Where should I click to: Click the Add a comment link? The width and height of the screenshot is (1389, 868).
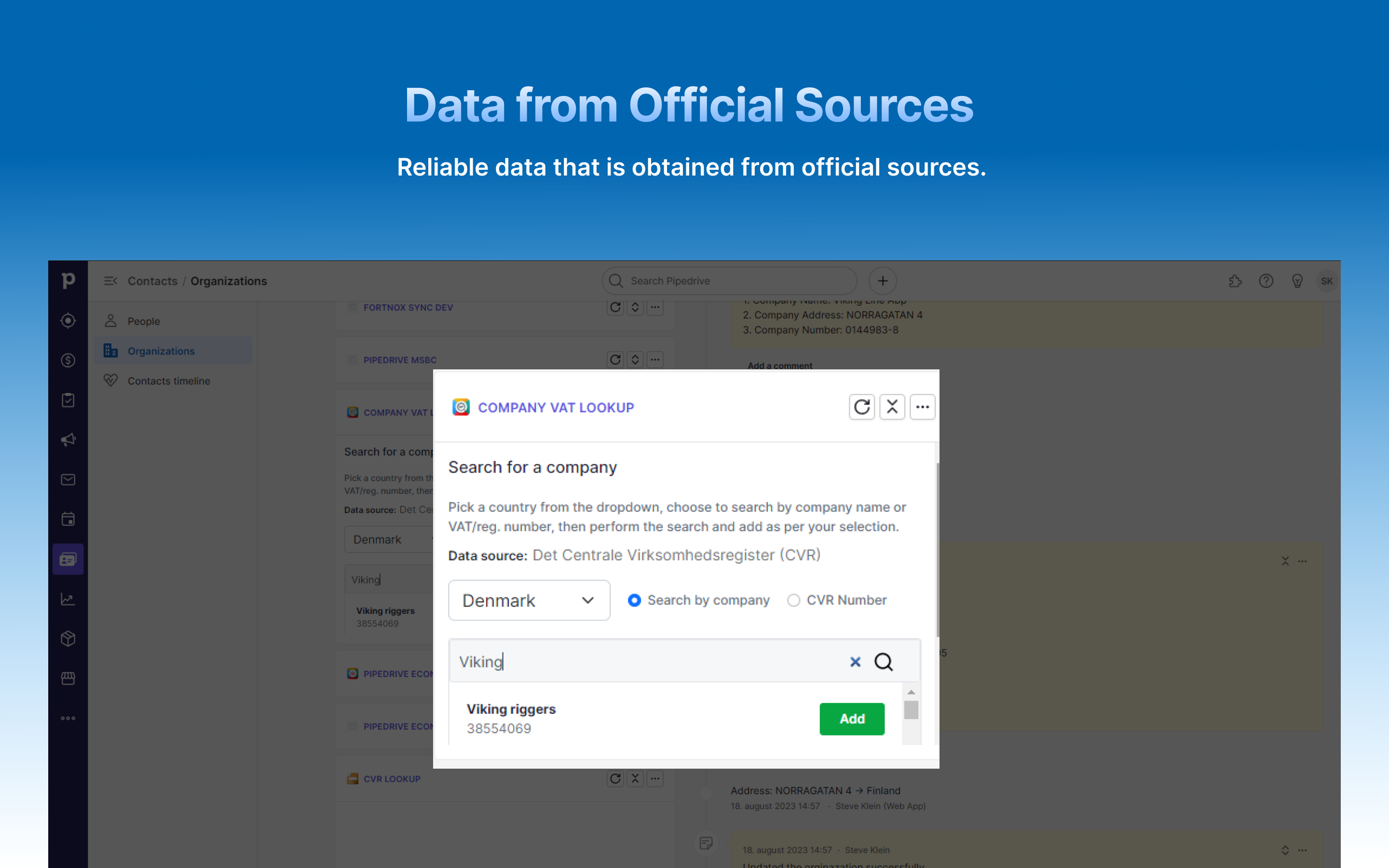pyautogui.click(x=779, y=366)
